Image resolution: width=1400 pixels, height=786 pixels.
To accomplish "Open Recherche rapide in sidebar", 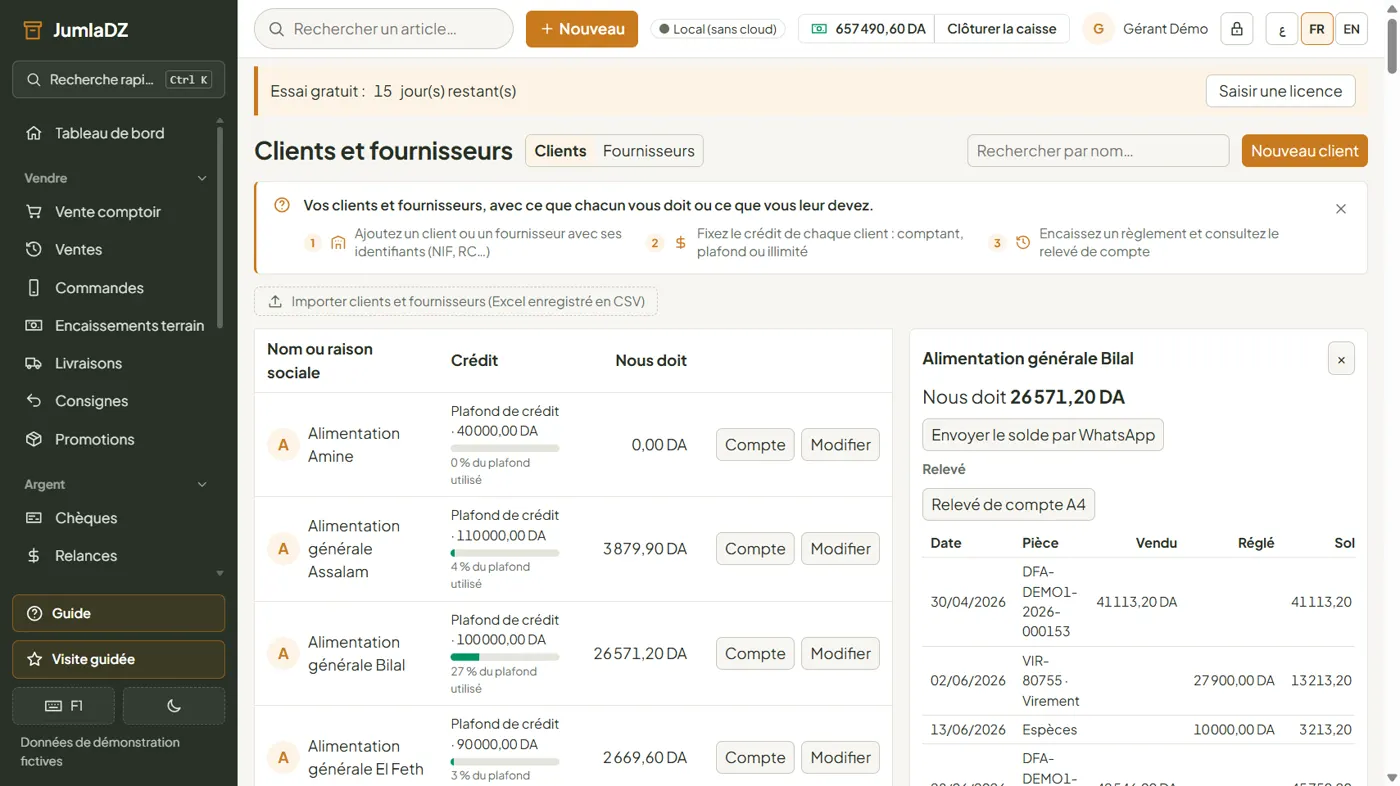I will [x=118, y=80].
